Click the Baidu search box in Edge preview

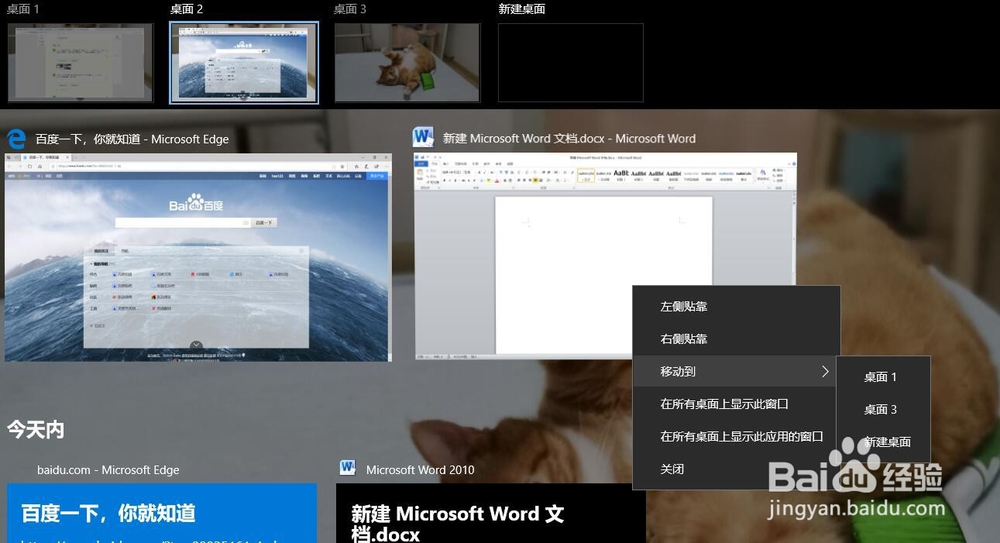click(x=183, y=223)
